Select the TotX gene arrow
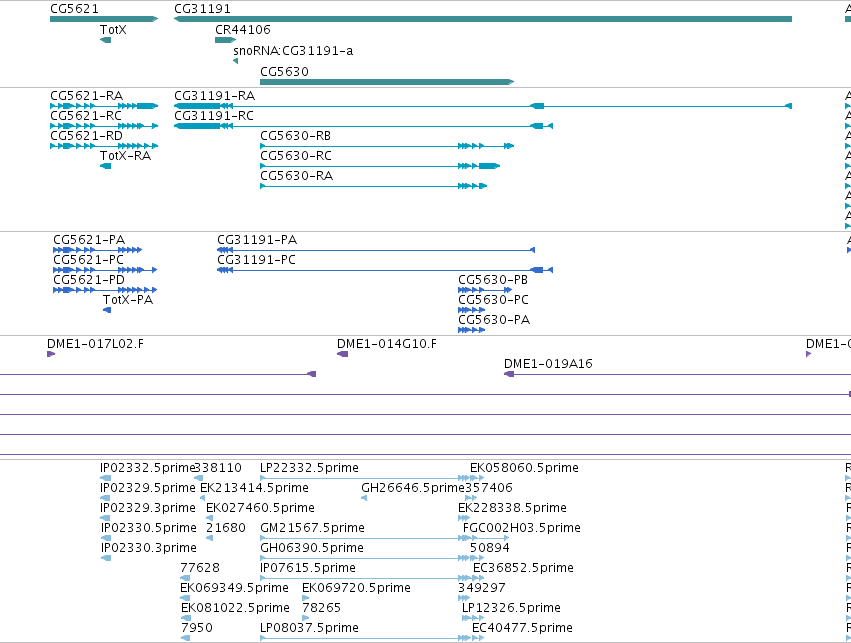 (106, 40)
